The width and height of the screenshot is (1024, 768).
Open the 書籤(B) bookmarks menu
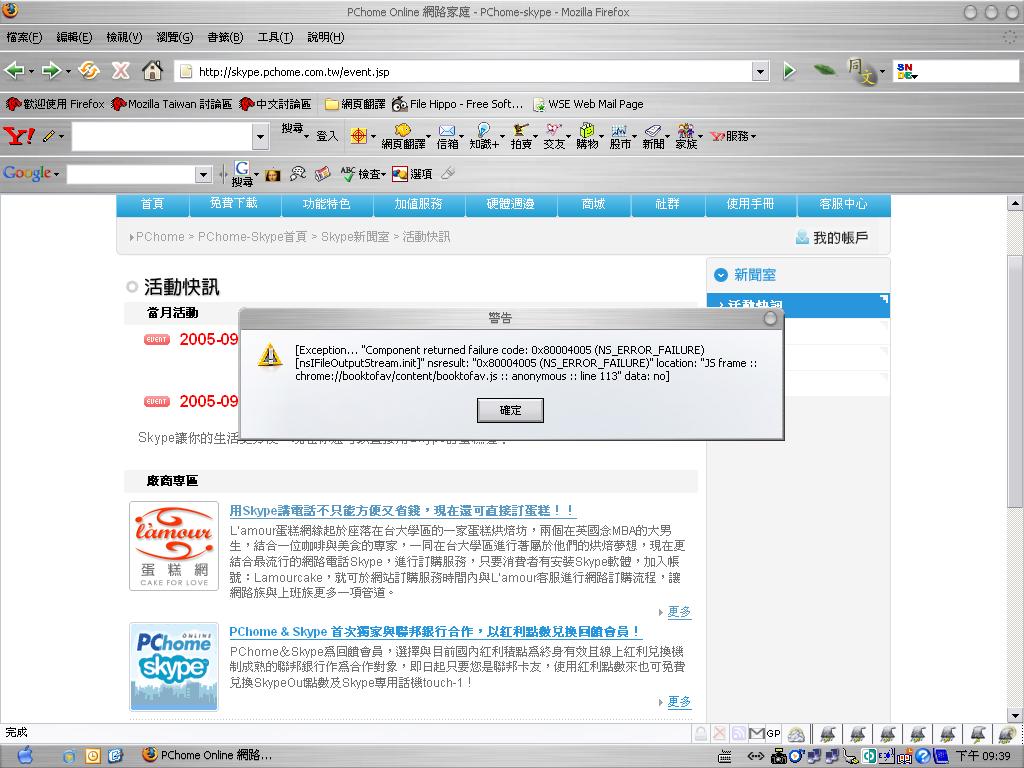point(225,37)
